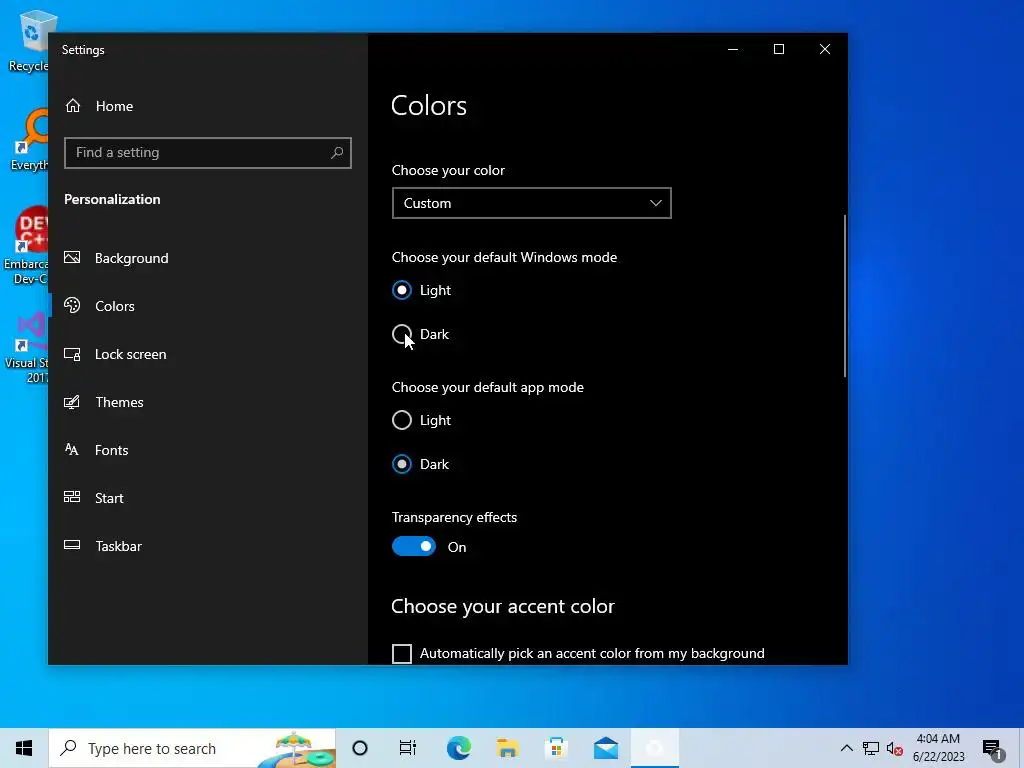Open File Explorer from taskbar
Screen dimensions: 1024x768
click(507, 748)
